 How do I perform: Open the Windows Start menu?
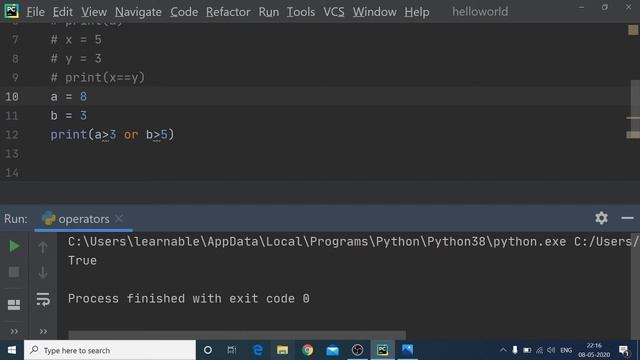[x=12, y=350]
